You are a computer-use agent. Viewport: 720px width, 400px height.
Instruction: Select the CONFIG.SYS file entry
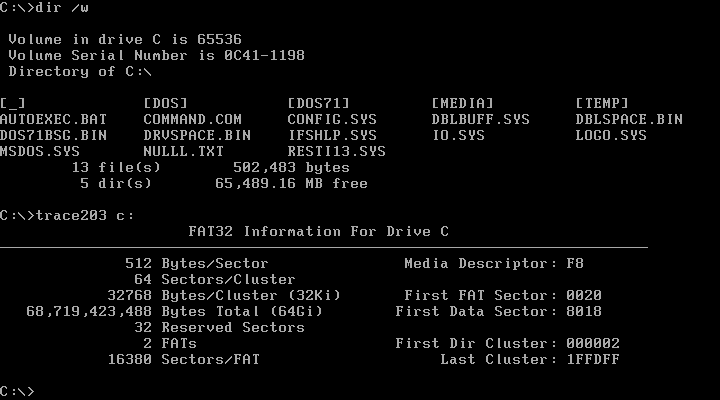(332, 119)
